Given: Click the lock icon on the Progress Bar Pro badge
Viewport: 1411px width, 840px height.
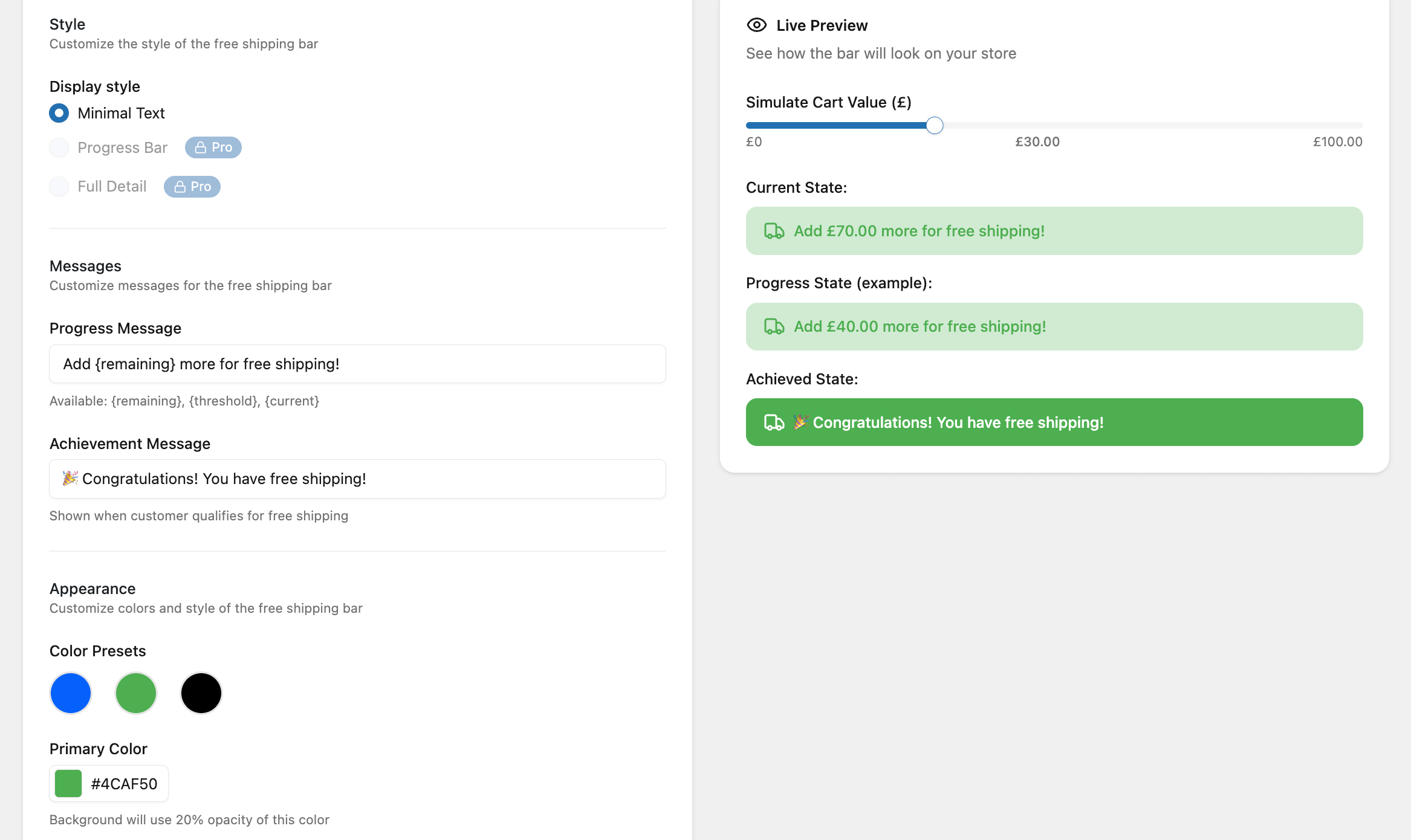Looking at the screenshot, I should (199, 147).
